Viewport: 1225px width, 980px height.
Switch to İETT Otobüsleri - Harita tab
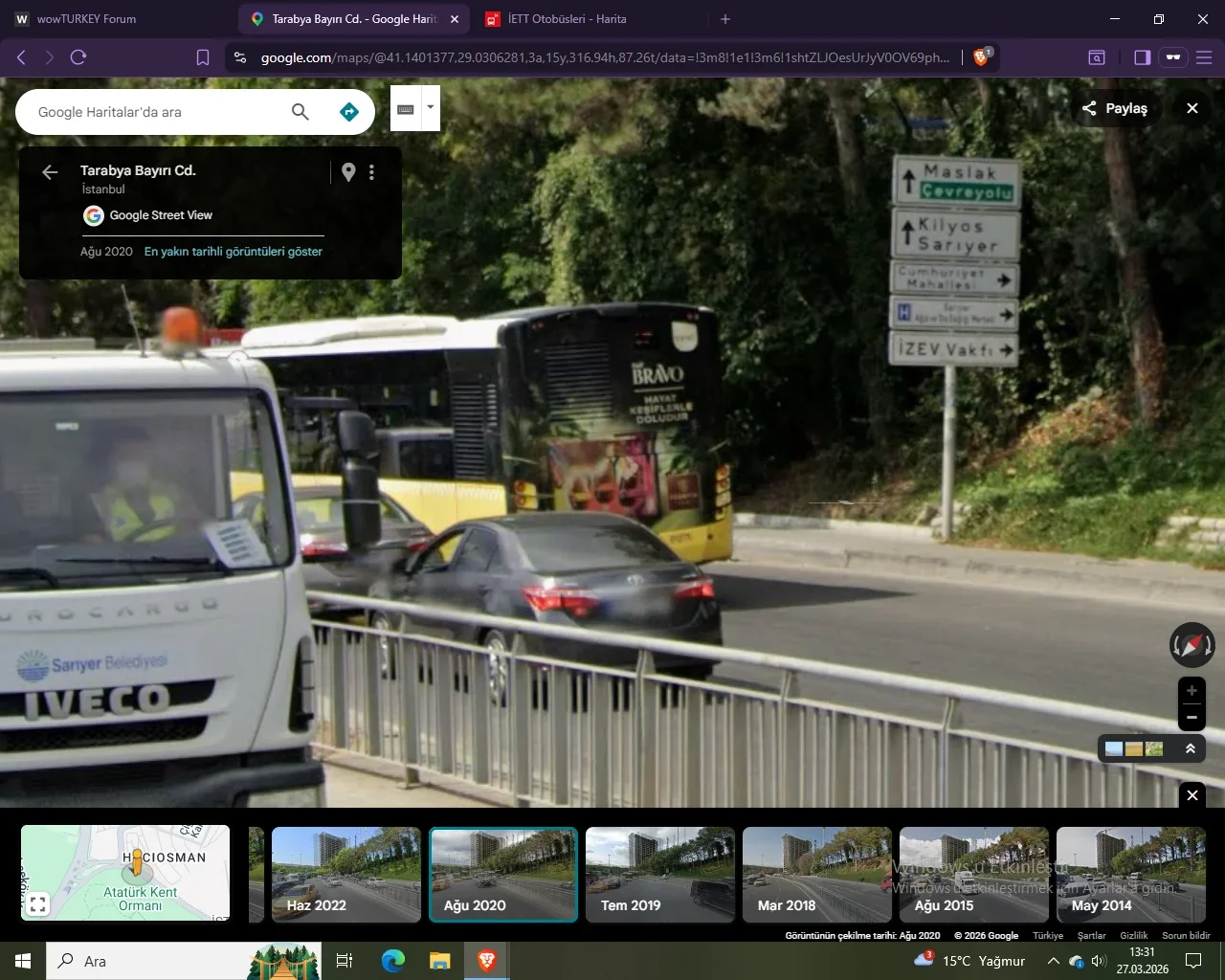pyautogui.click(x=567, y=19)
